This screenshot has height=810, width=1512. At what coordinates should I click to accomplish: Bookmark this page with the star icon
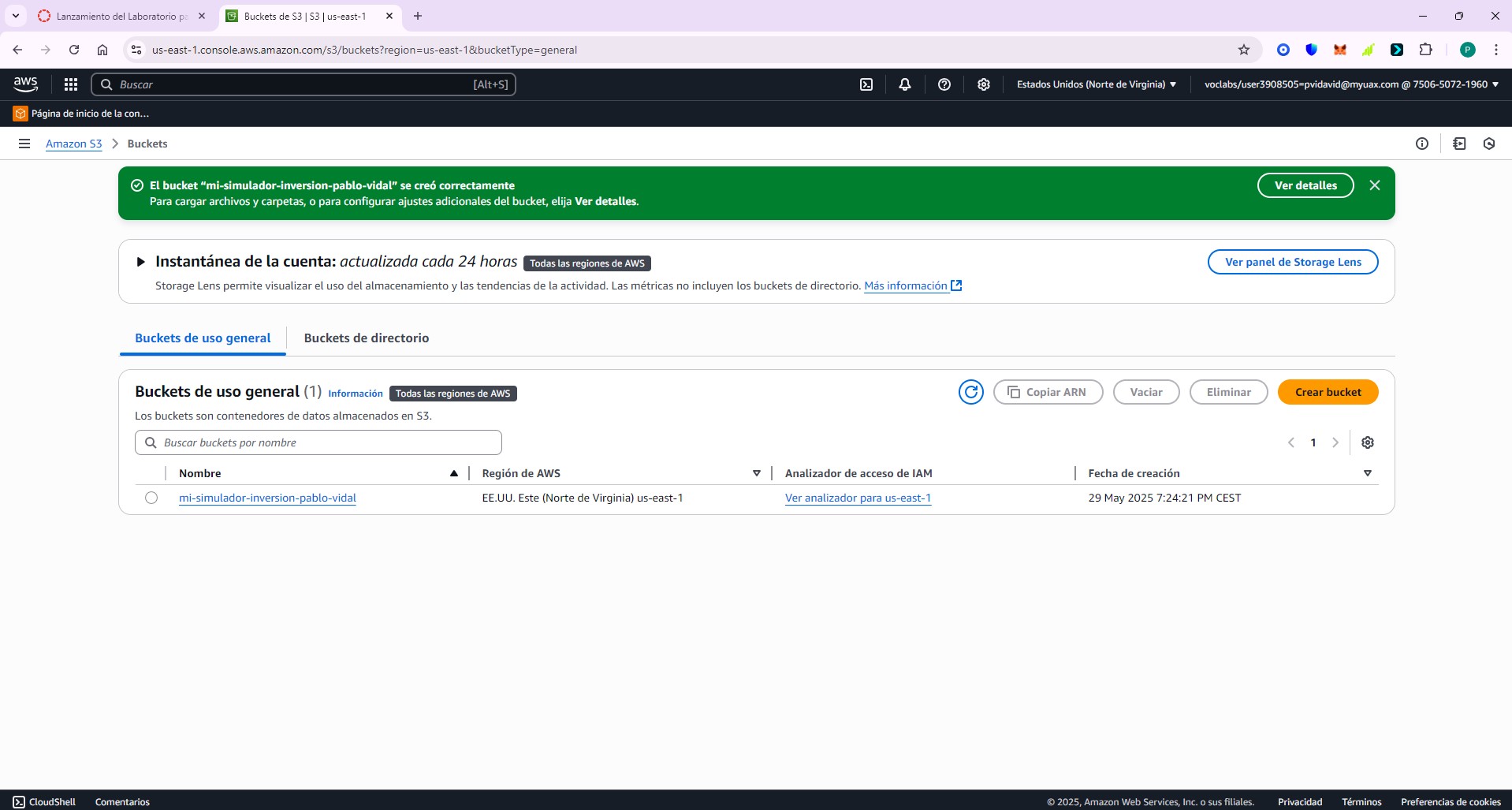click(x=1244, y=50)
